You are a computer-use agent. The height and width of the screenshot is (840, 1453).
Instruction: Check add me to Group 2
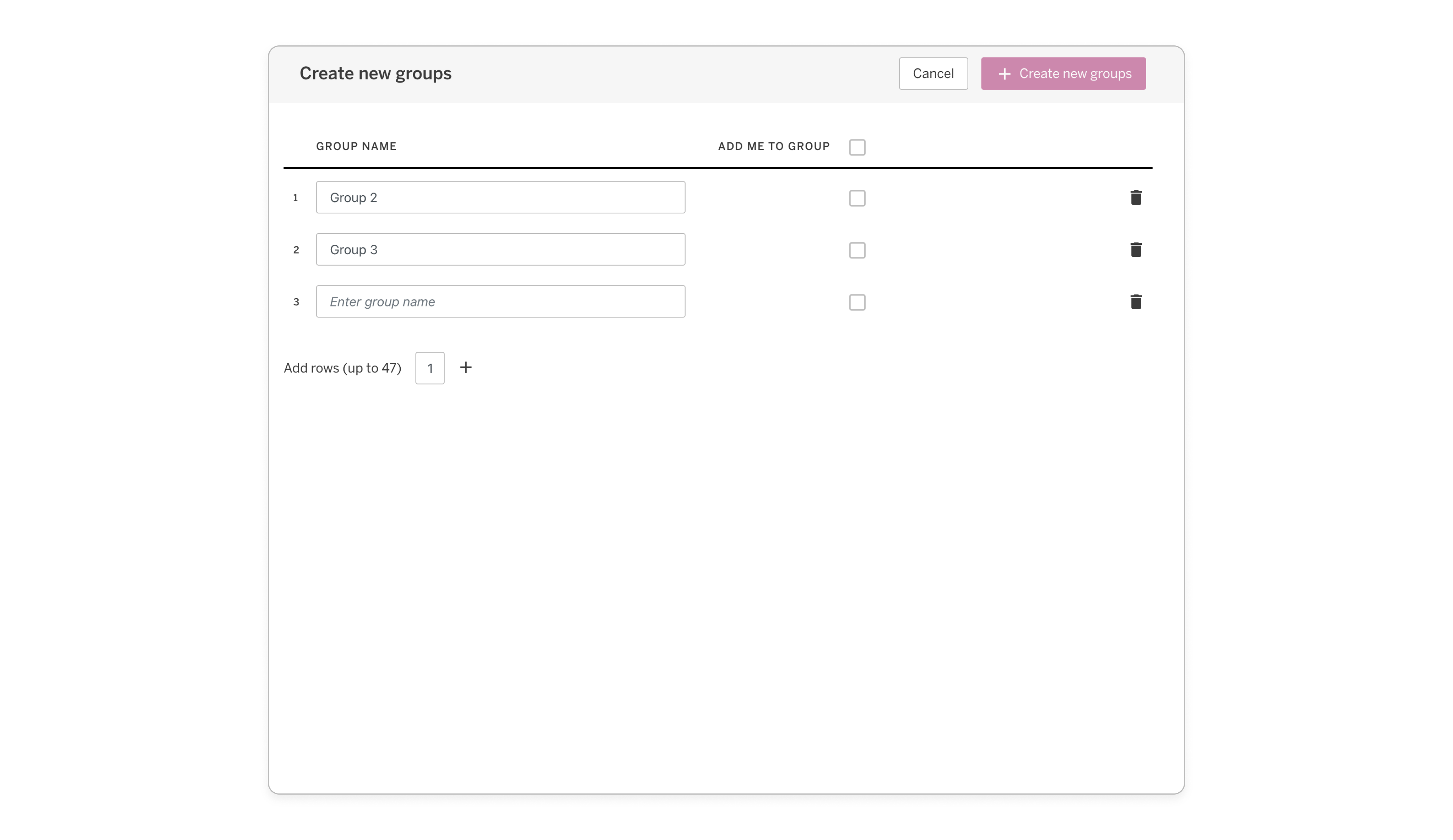click(x=857, y=198)
